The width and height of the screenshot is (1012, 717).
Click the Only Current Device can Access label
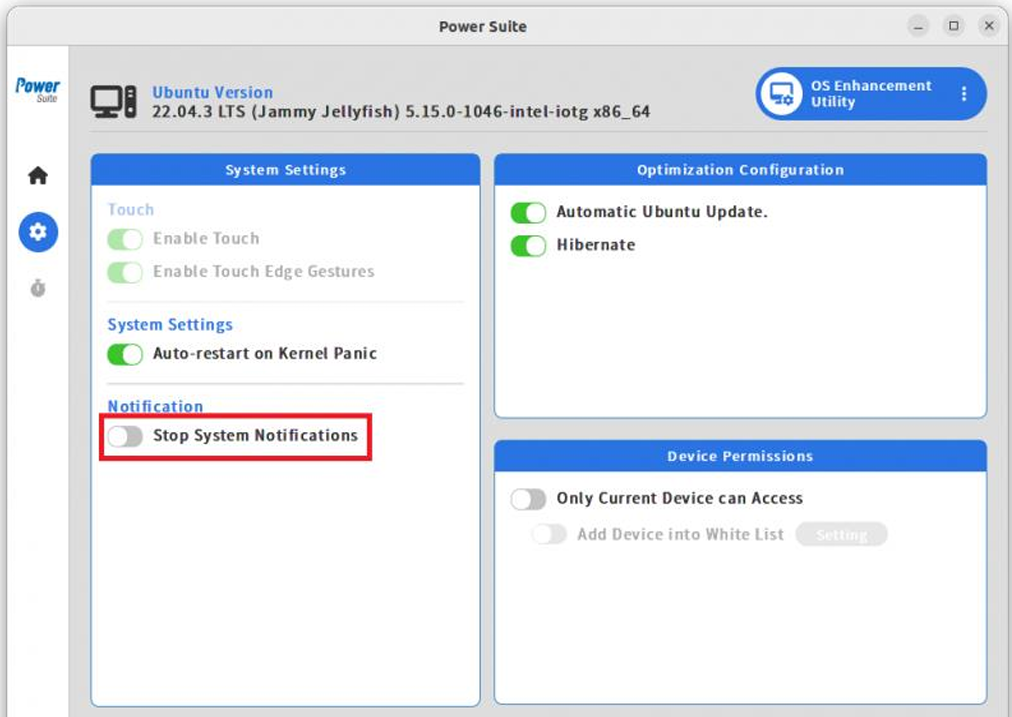point(680,498)
